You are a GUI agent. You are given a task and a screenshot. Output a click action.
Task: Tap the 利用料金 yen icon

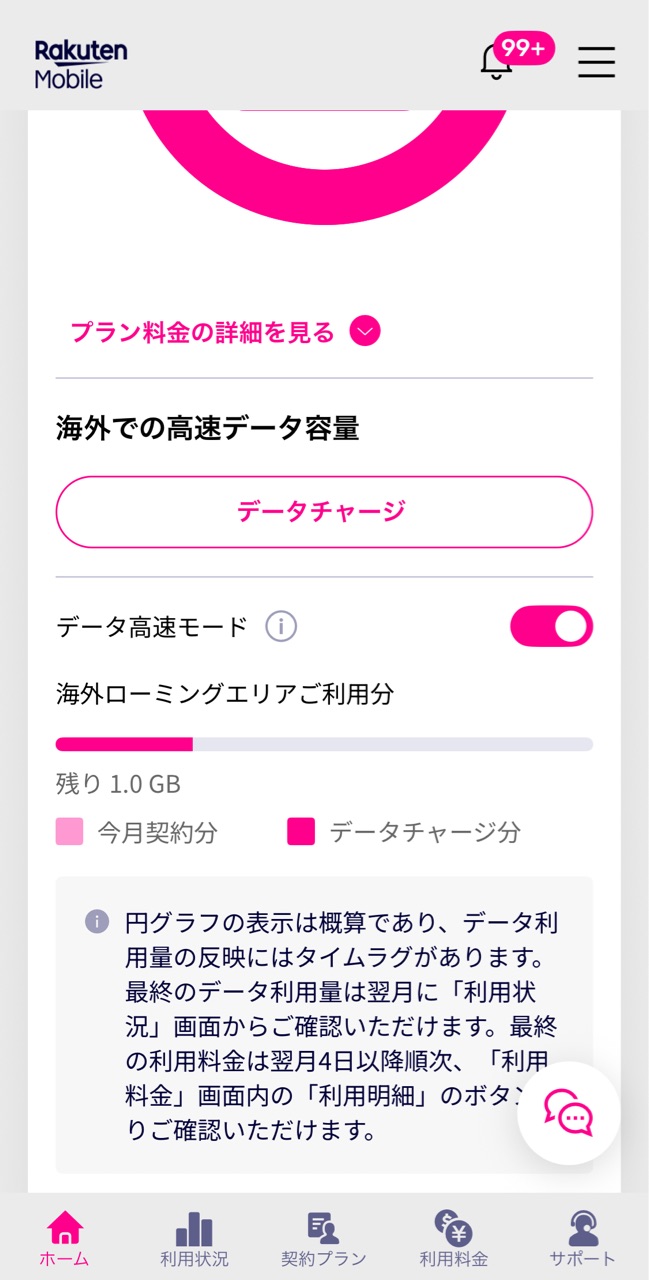[x=453, y=1228]
